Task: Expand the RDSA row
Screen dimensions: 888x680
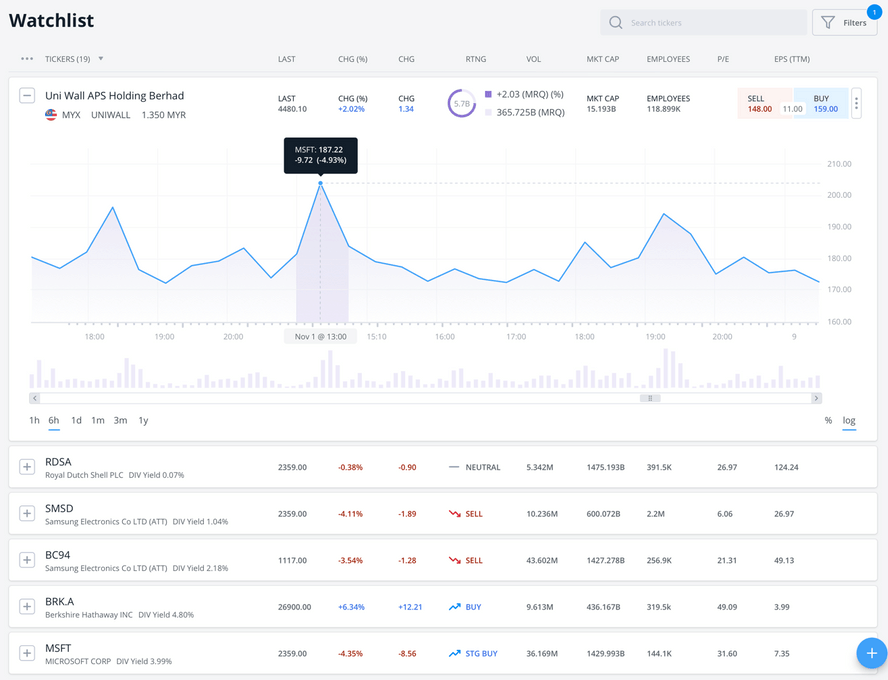Action: tap(27, 467)
